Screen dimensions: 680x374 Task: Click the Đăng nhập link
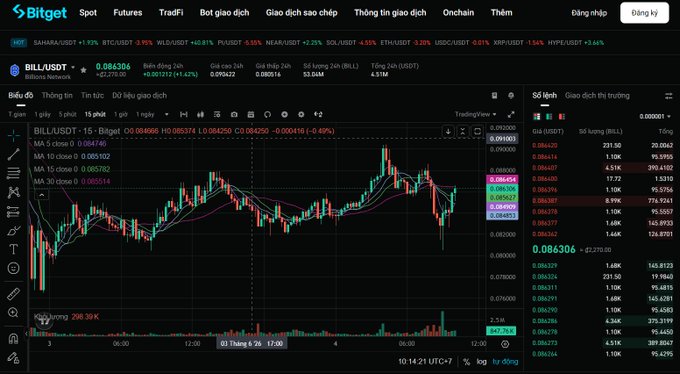[x=589, y=13]
